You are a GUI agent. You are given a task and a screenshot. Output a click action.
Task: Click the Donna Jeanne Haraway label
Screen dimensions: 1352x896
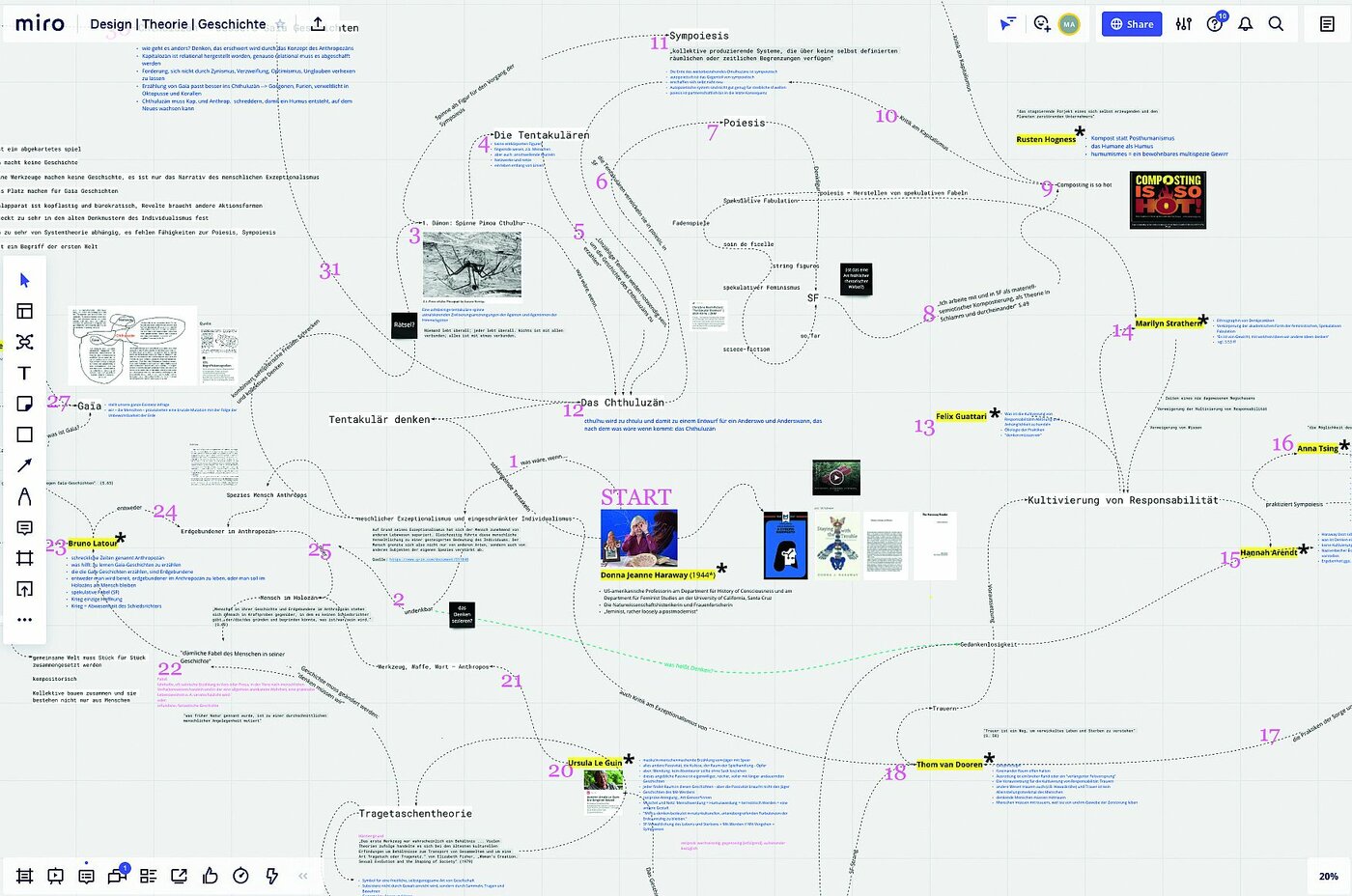click(658, 575)
